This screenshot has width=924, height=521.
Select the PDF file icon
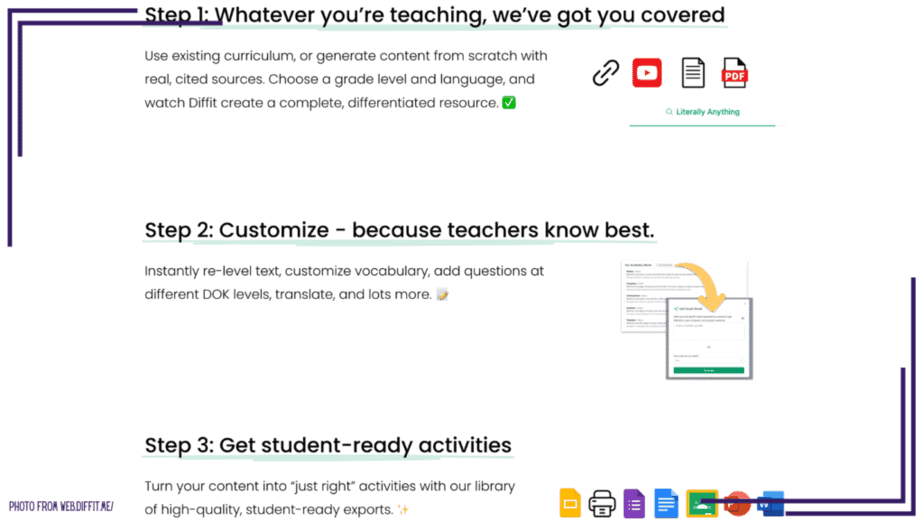click(734, 73)
